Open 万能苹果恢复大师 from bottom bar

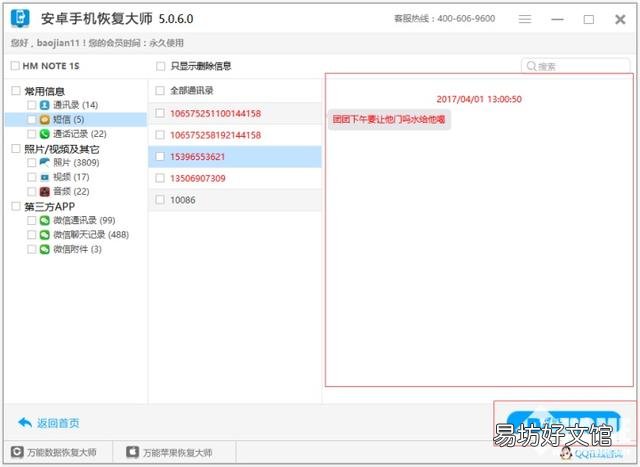tap(177, 452)
